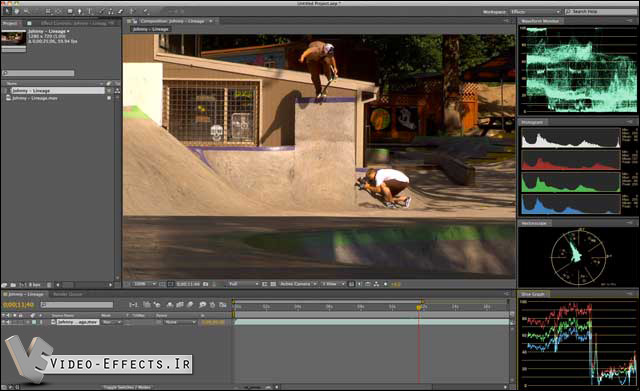Hide video for the Johnny layer in the timeline
This screenshot has width=640, height=391.
pyautogui.click(x=4, y=322)
